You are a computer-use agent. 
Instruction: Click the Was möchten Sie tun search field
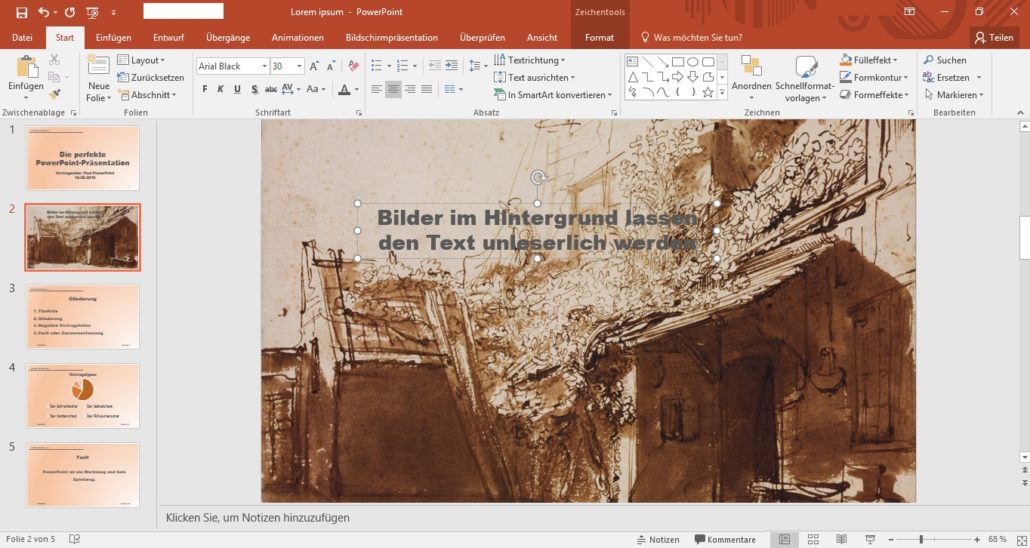tap(691, 37)
